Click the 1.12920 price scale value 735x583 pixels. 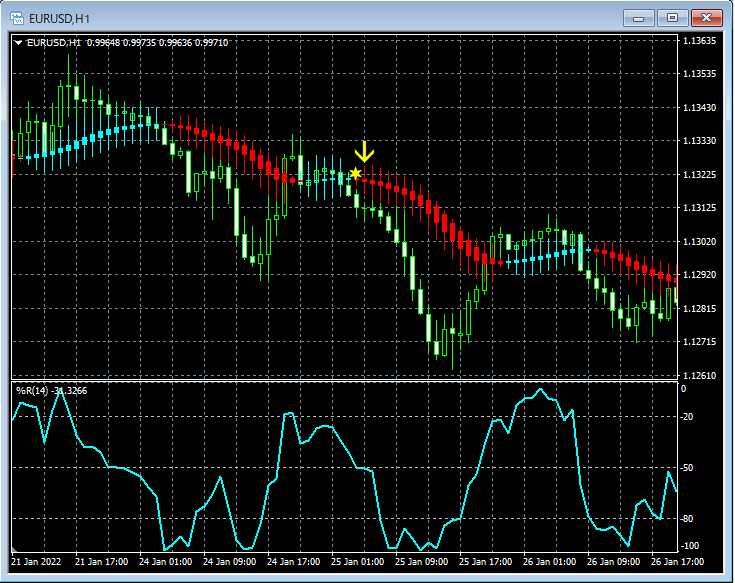(699, 275)
